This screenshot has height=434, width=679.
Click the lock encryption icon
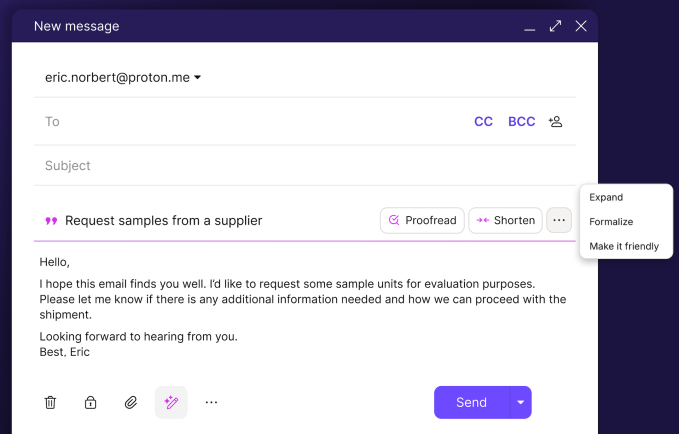91,402
